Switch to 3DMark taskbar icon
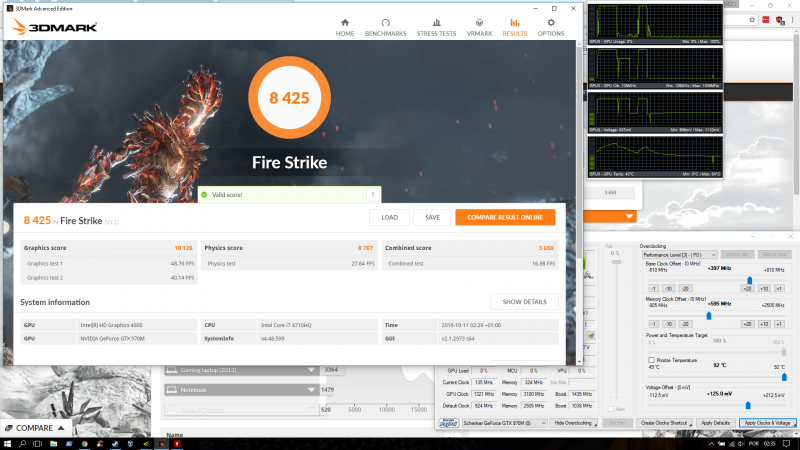This screenshot has width=800, height=450. click(162, 444)
